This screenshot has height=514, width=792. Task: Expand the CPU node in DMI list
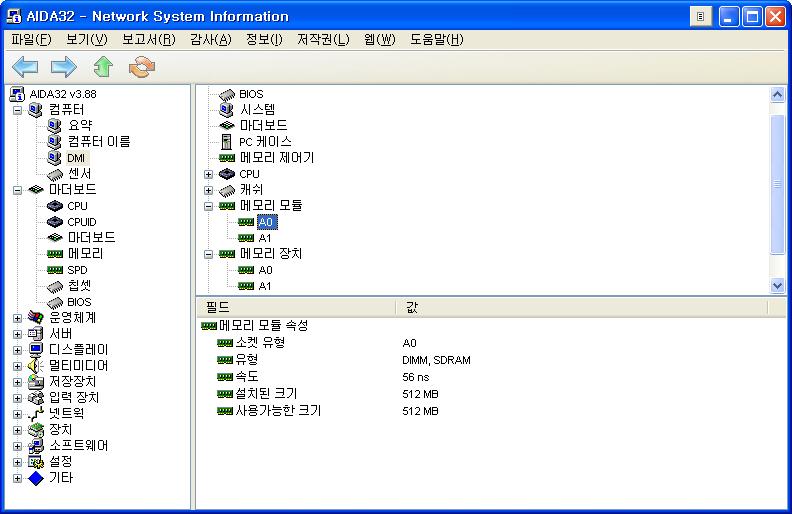tap(209, 174)
